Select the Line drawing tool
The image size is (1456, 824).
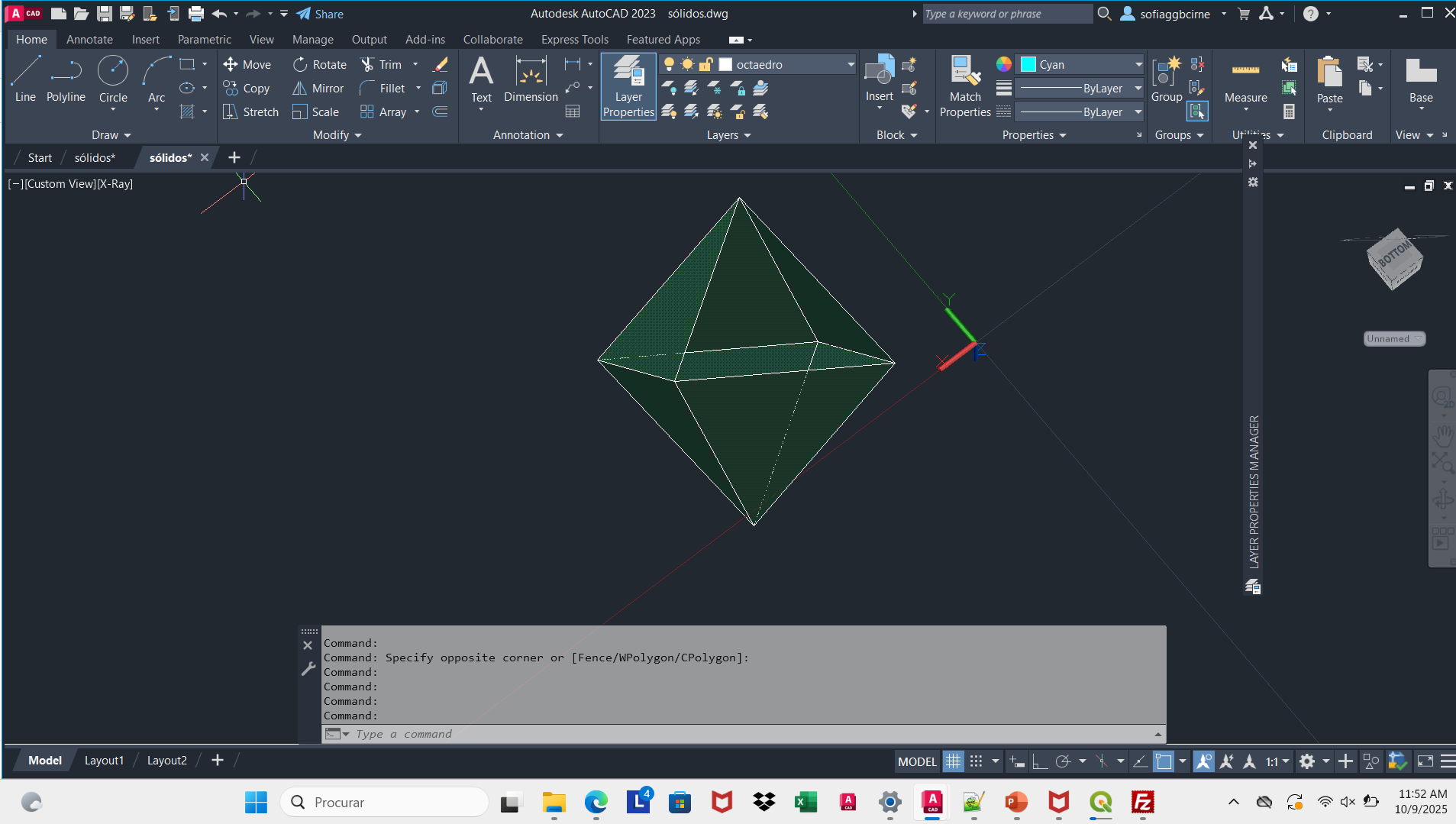[x=25, y=78]
